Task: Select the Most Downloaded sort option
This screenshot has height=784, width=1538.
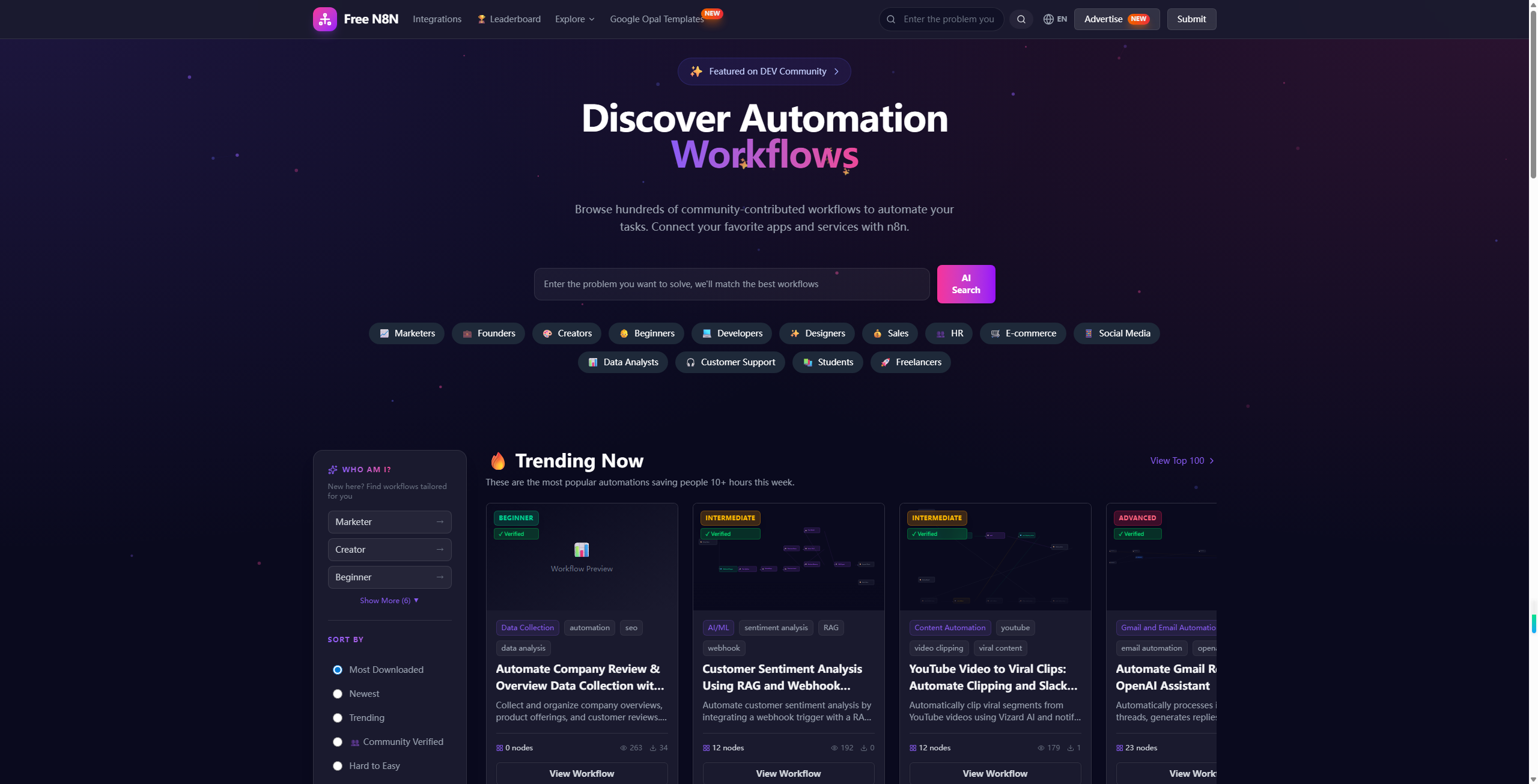Action: point(338,670)
